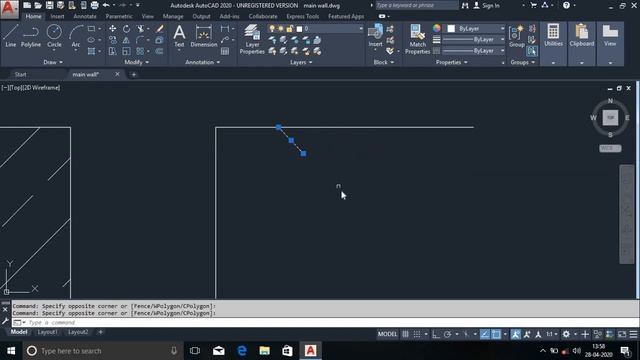Toggle group selection mode in Groups panel
The height and width of the screenshot is (360, 640).
pos(532,51)
